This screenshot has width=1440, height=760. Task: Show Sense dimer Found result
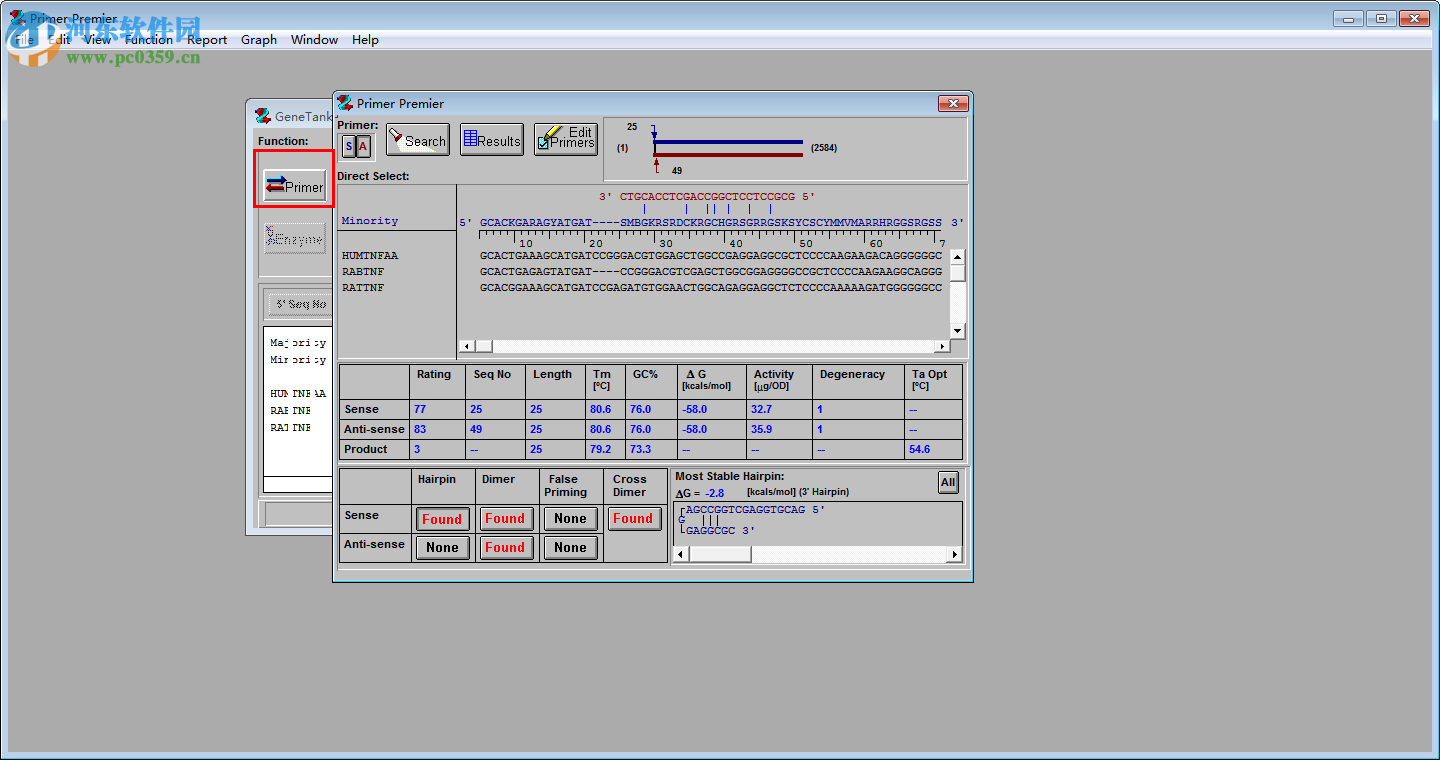(x=505, y=519)
